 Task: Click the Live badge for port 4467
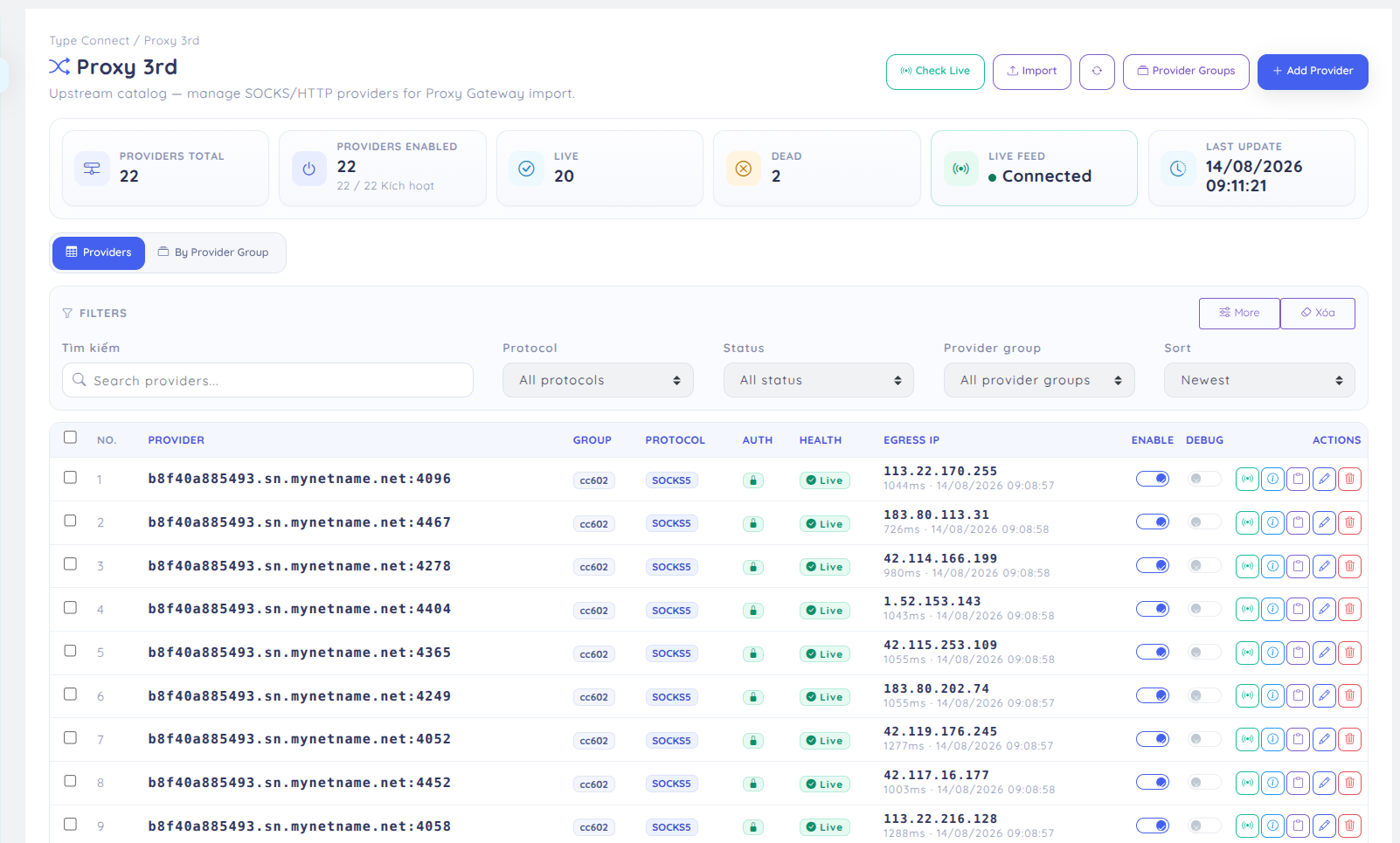tap(824, 524)
